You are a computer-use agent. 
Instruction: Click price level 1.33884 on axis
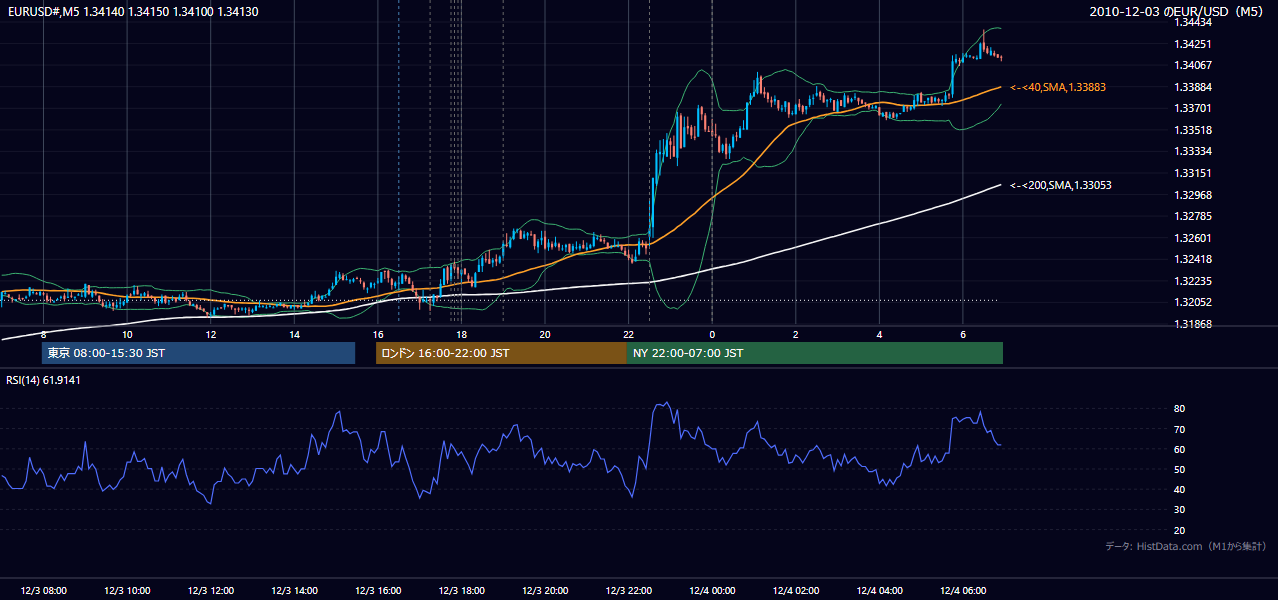coord(1193,87)
